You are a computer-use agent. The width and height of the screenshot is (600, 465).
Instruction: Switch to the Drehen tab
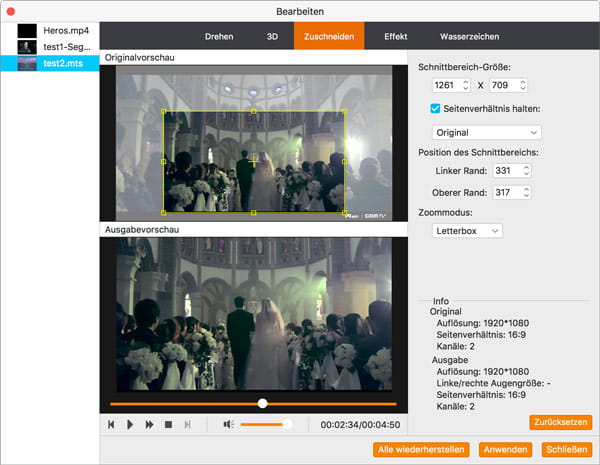tap(219, 36)
